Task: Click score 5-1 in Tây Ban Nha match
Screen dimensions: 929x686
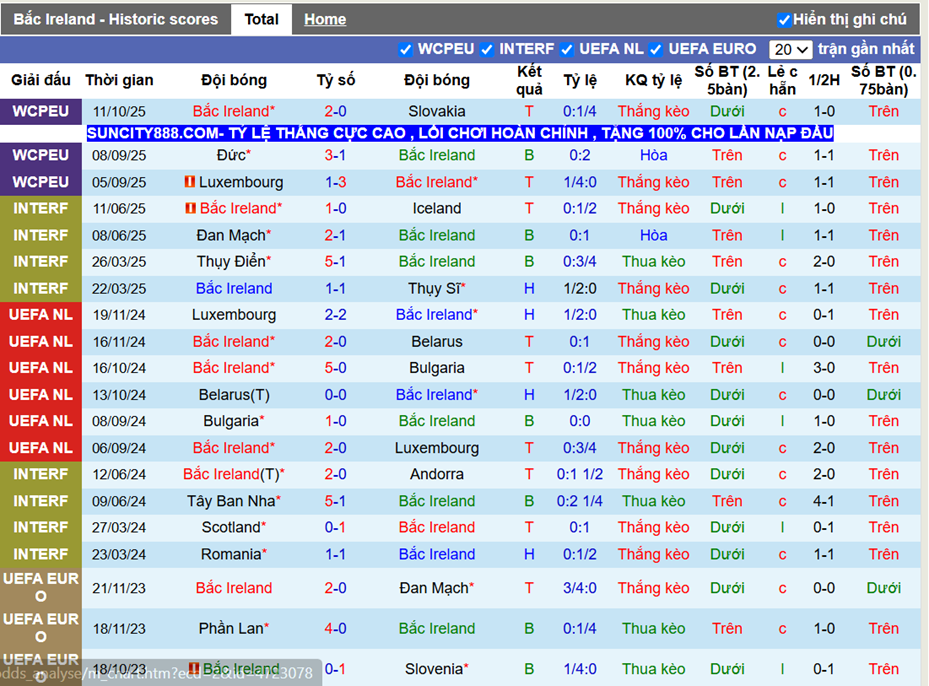Action: (x=335, y=501)
